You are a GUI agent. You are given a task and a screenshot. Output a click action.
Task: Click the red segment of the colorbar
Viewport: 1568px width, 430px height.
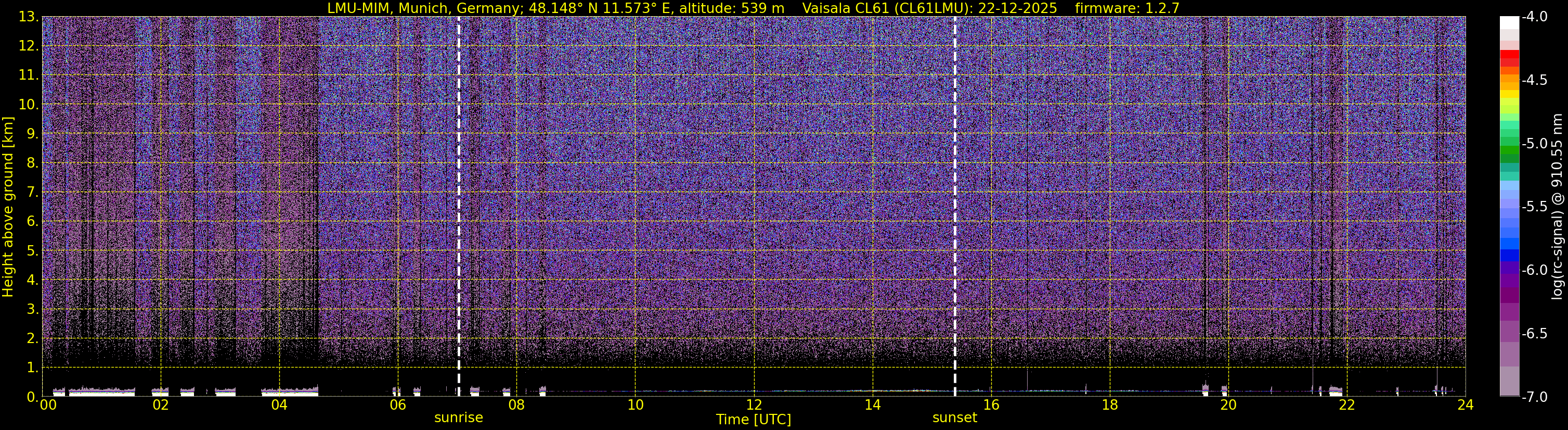click(x=1509, y=58)
